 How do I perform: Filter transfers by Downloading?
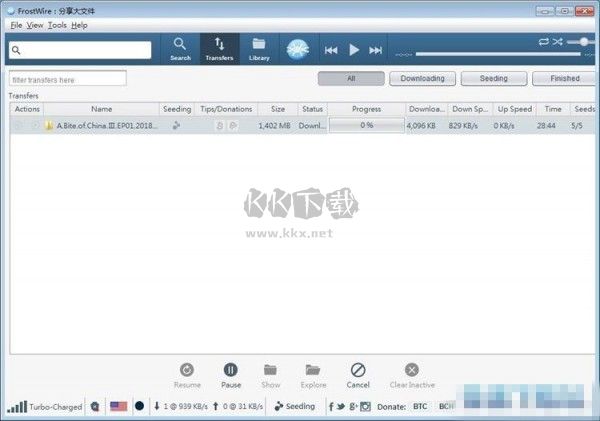pyautogui.click(x=422, y=78)
